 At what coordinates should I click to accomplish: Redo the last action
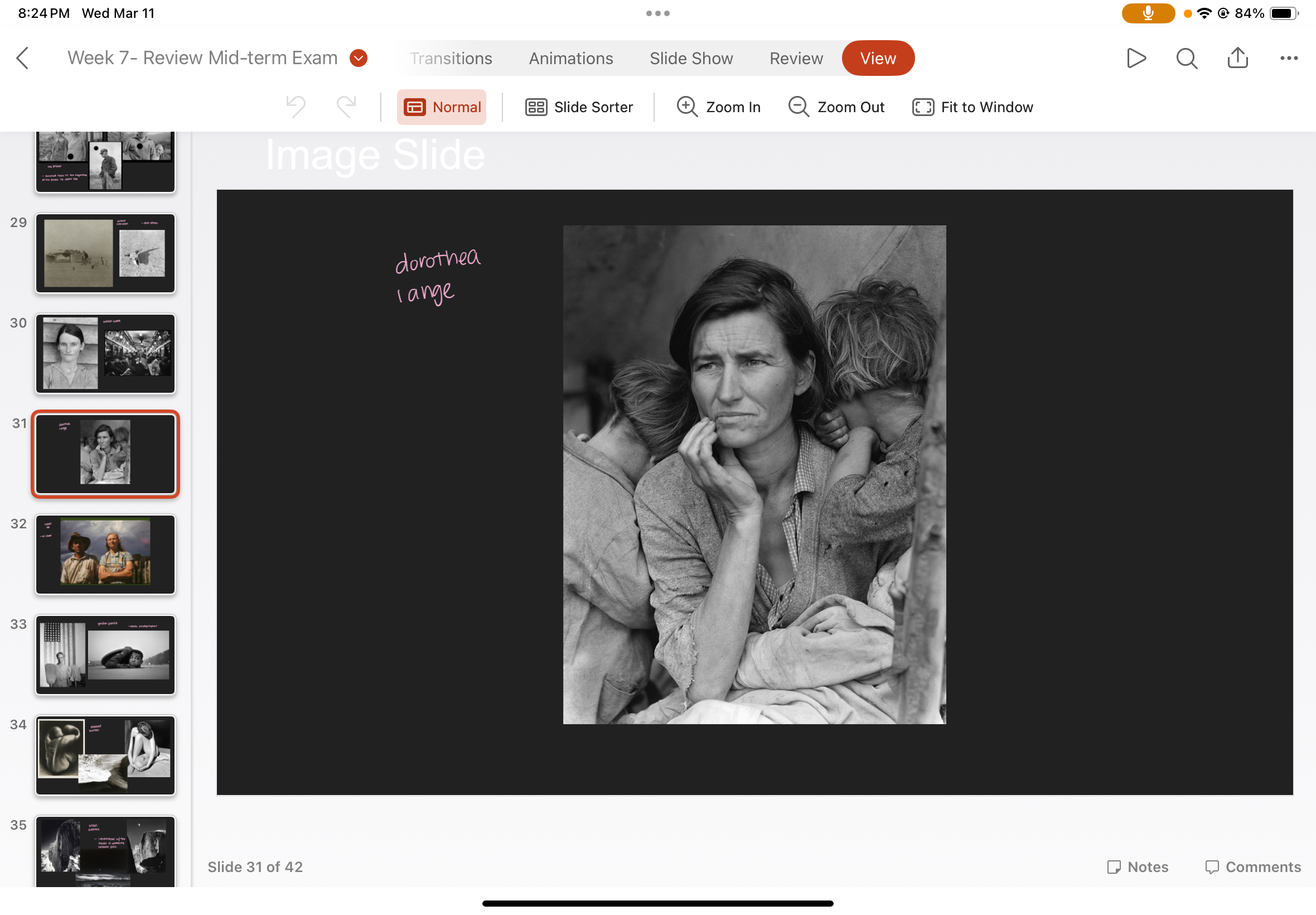pos(346,107)
